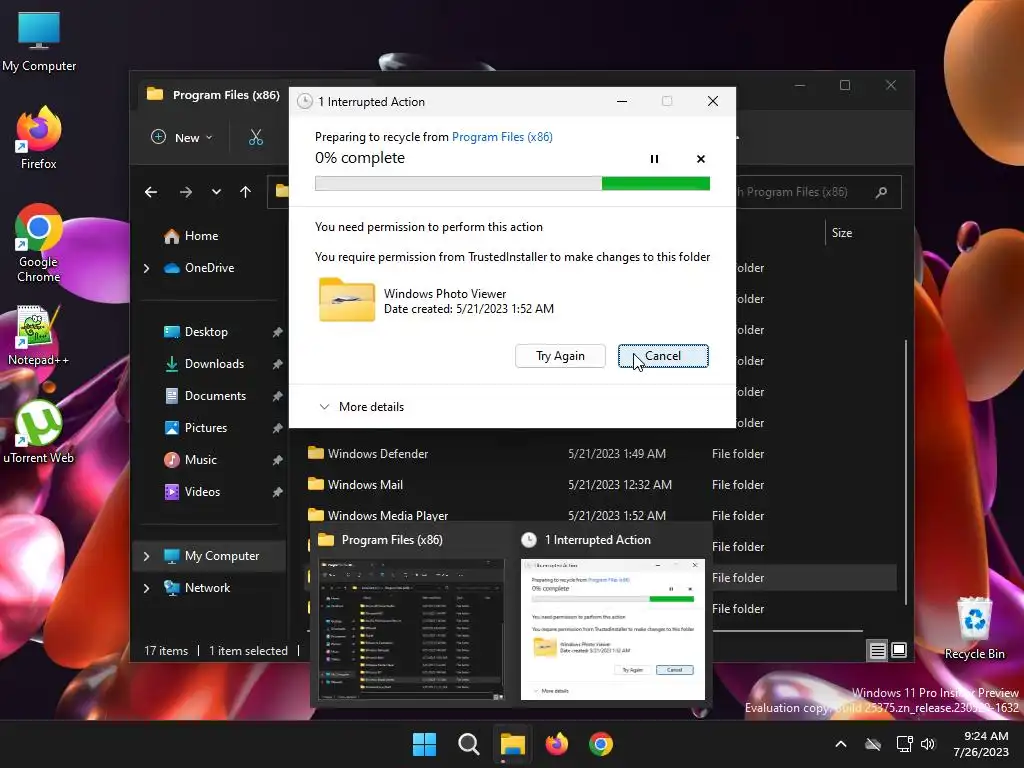Launch Chrome from the taskbar
The image size is (1024, 768).
point(601,744)
